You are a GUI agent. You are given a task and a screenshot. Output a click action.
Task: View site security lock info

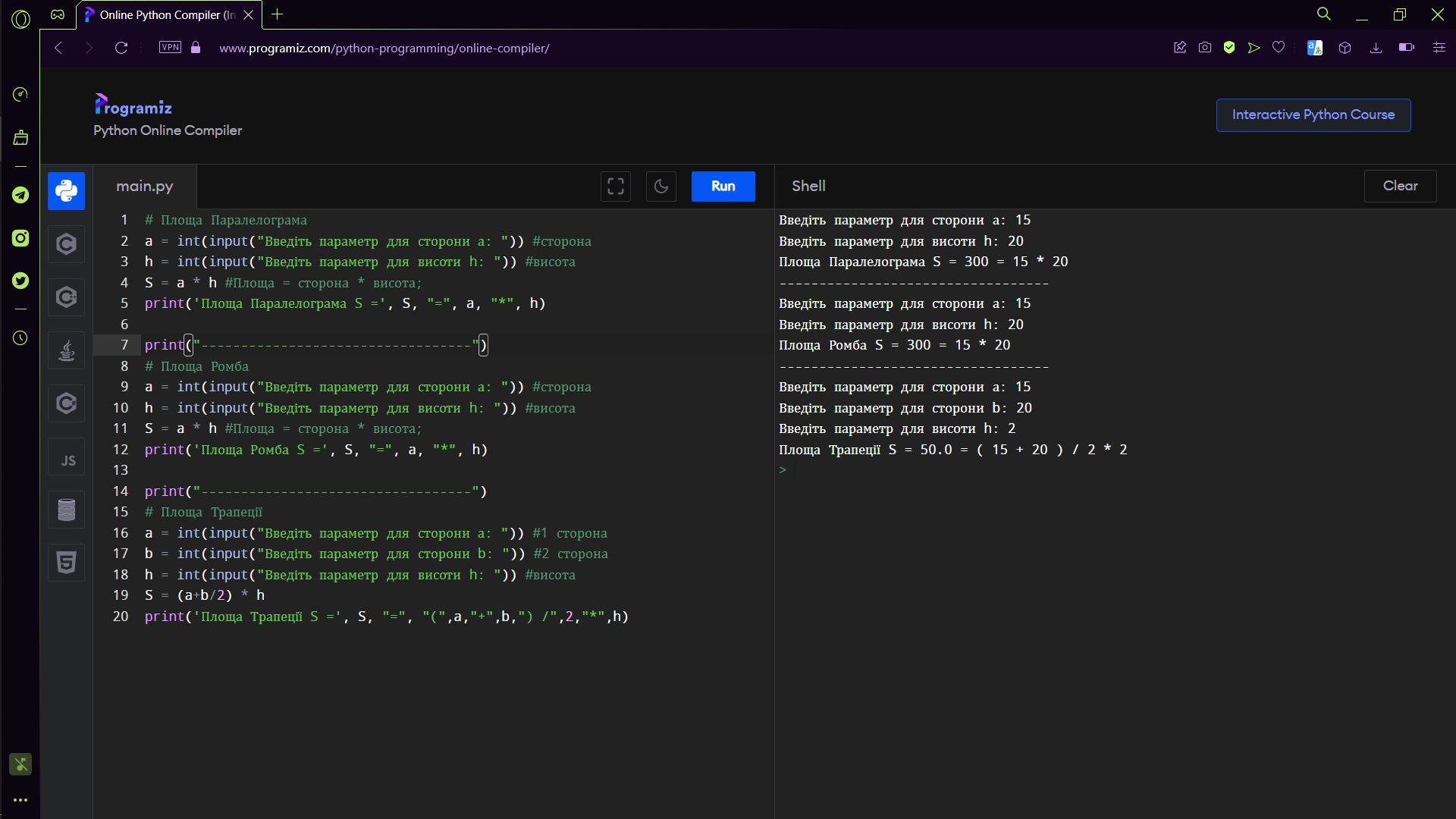[196, 47]
